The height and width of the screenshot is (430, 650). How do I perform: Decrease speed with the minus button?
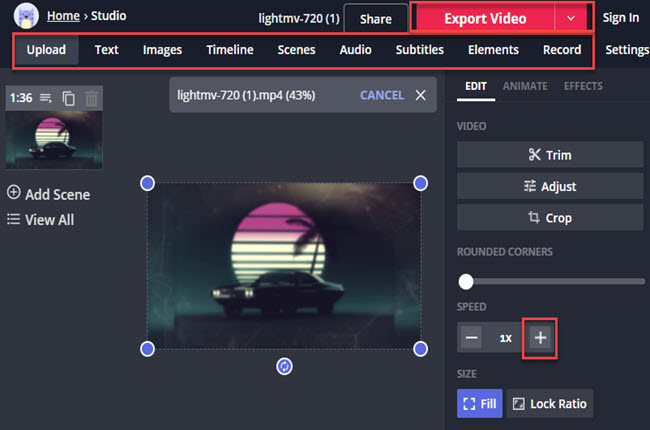coord(472,338)
